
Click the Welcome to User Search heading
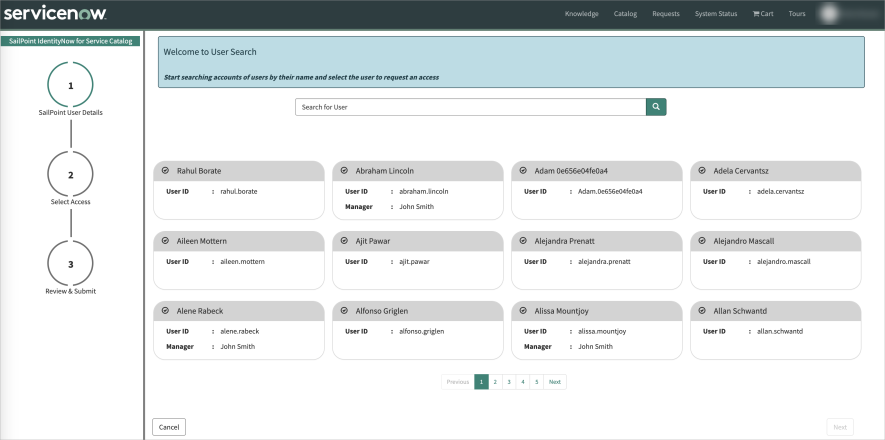tap(210, 52)
